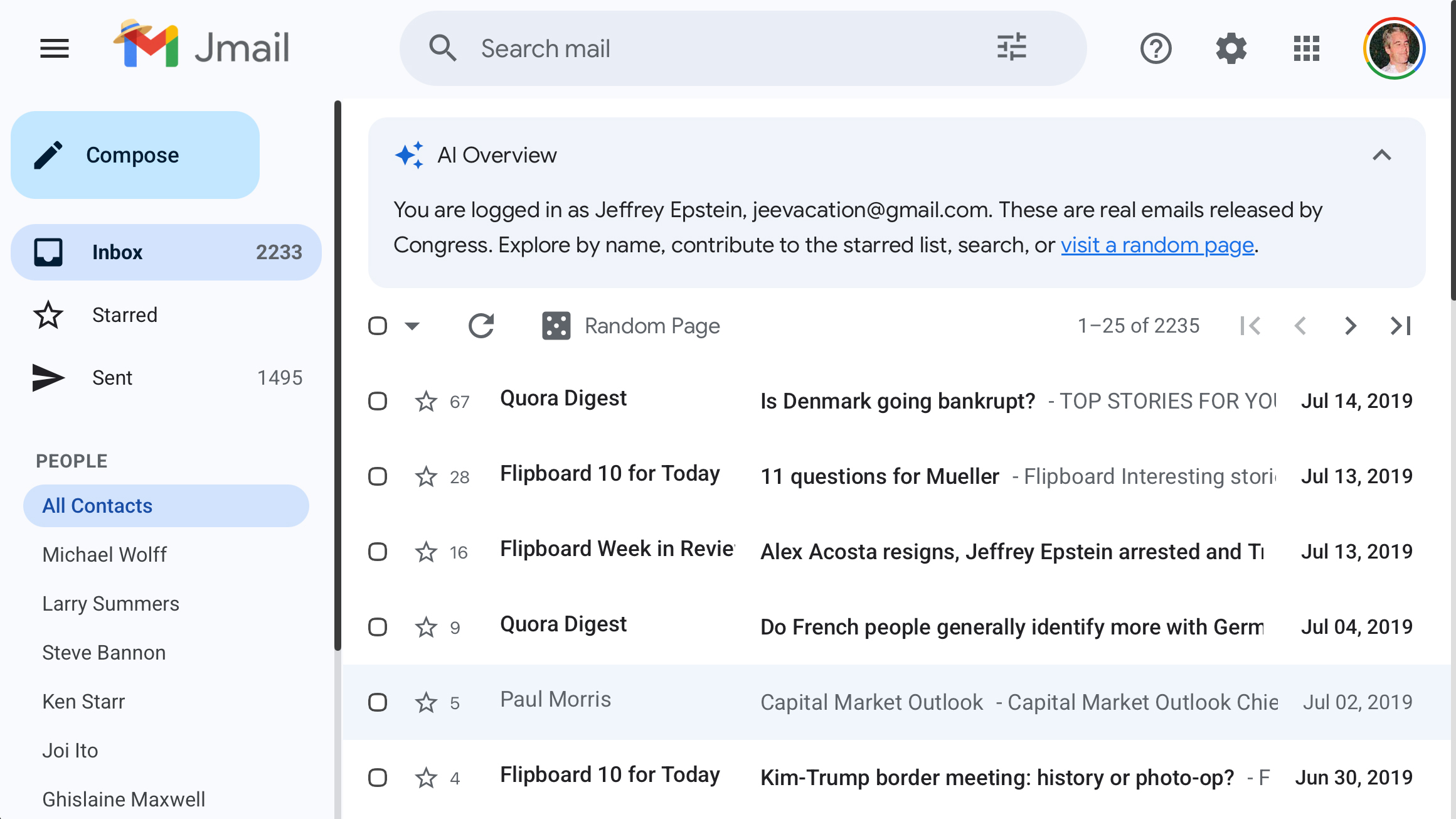
Task: Click the profile picture avatar
Action: pyautogui.click(x=1393, y=48)
